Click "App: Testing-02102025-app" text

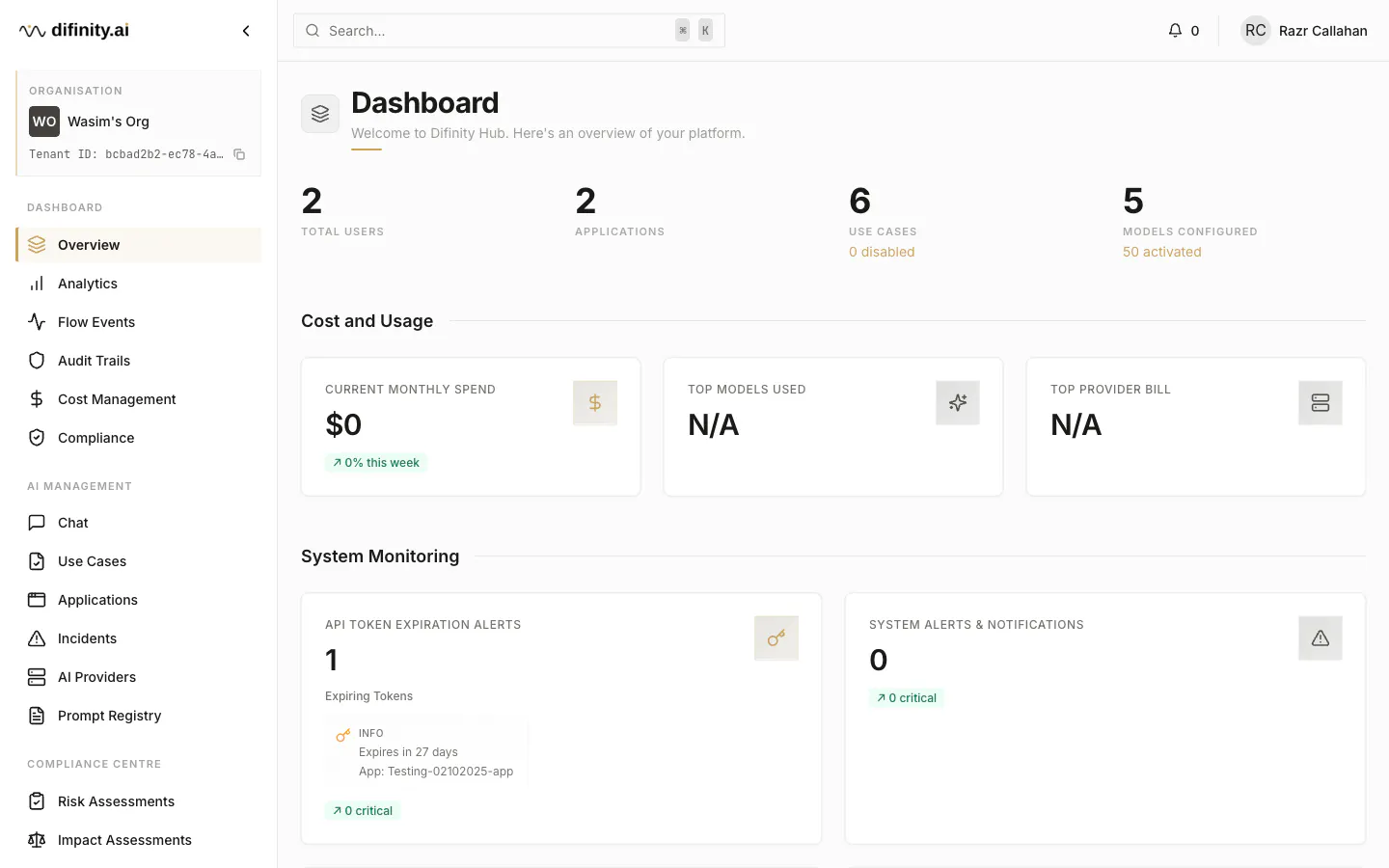(x=436, y=772)
